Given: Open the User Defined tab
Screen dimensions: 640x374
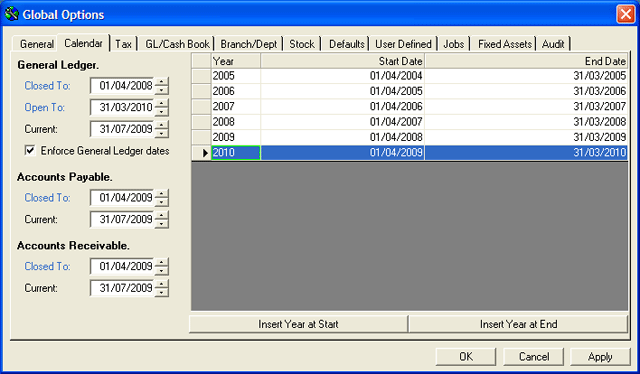Looking at the screenshot, I should [403, 44].
